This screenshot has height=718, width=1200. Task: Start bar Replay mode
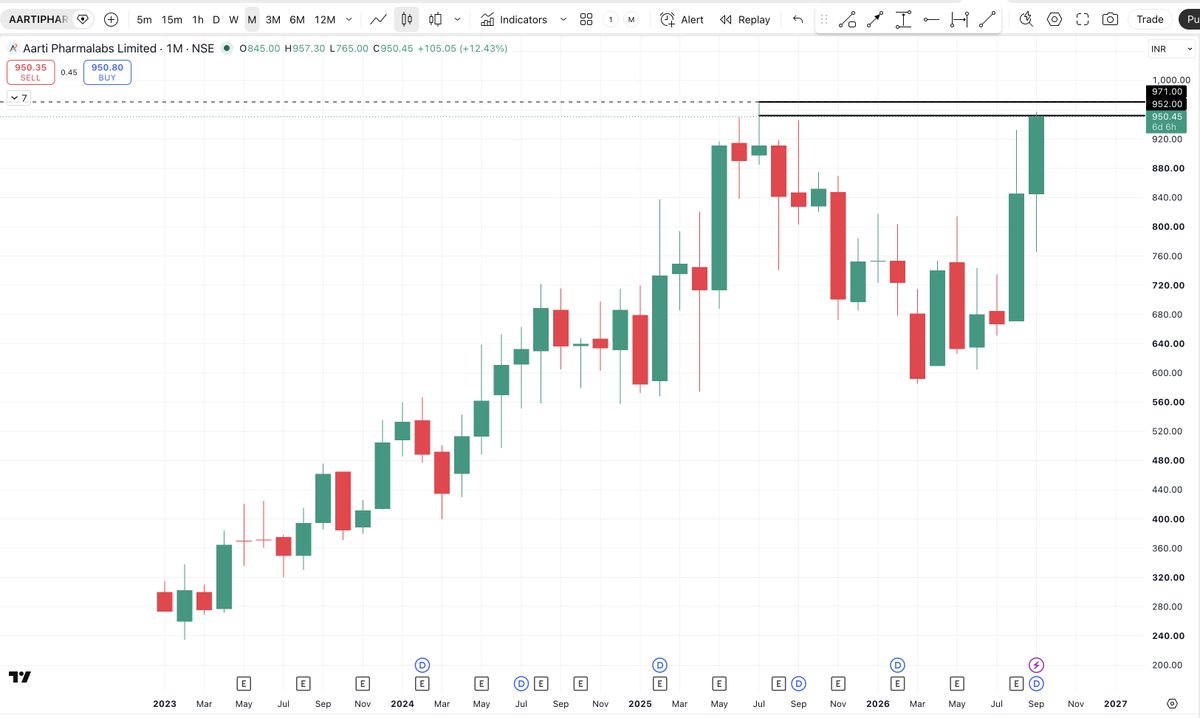tap(746, 19)
